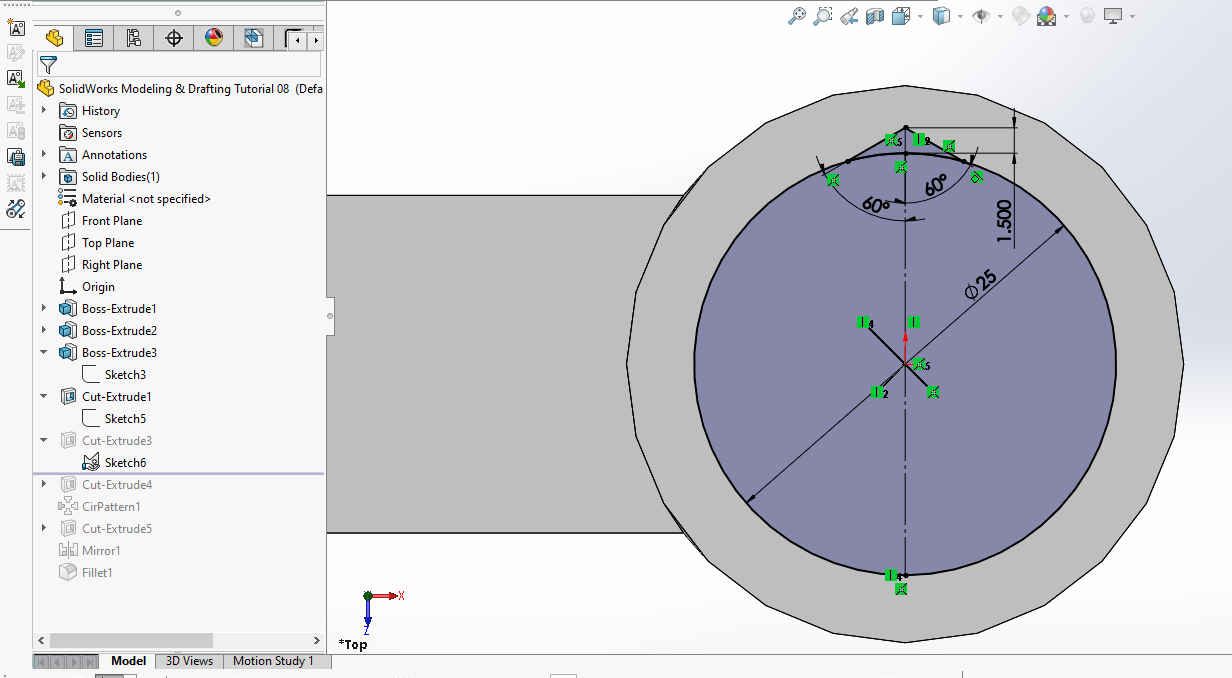Activate the Zoom to Area tool
This screenshot has height=678, width=1232.
tap(823, 16)
